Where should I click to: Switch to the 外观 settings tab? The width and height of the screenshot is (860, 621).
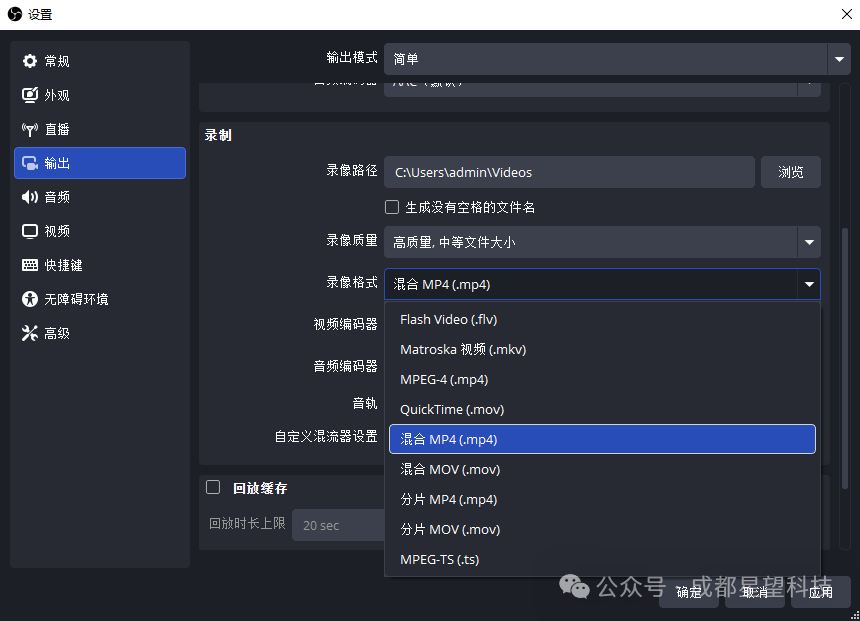100,95
